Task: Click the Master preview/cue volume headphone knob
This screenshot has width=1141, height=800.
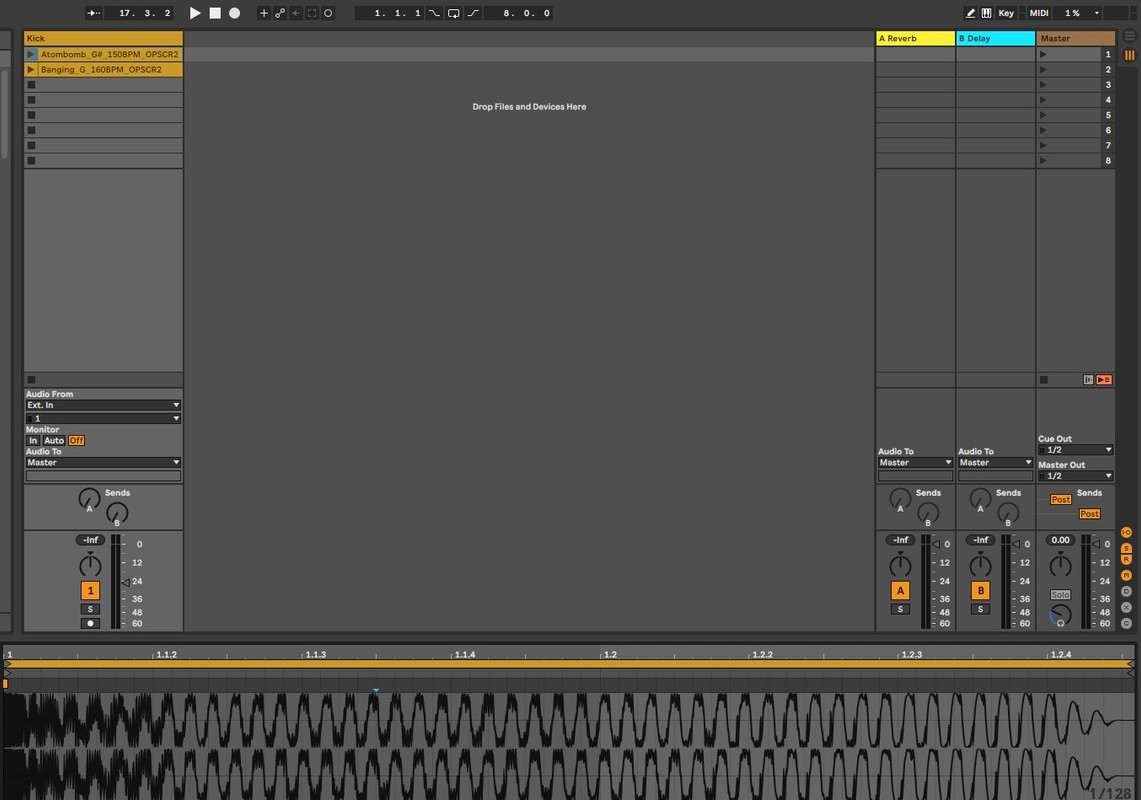Action: click(x=1060, y=616)
